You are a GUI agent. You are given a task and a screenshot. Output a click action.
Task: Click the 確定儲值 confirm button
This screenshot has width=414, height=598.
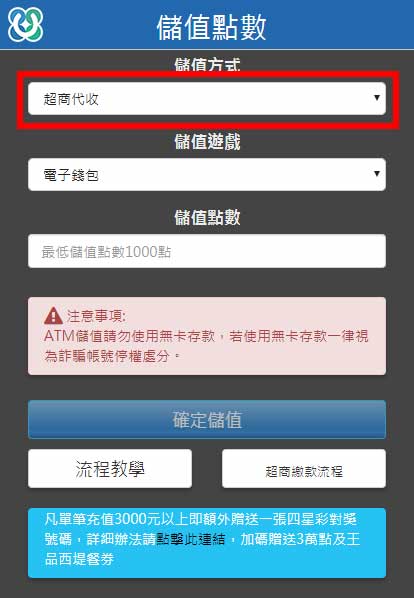pyautogui.click(x=207, y=420)
